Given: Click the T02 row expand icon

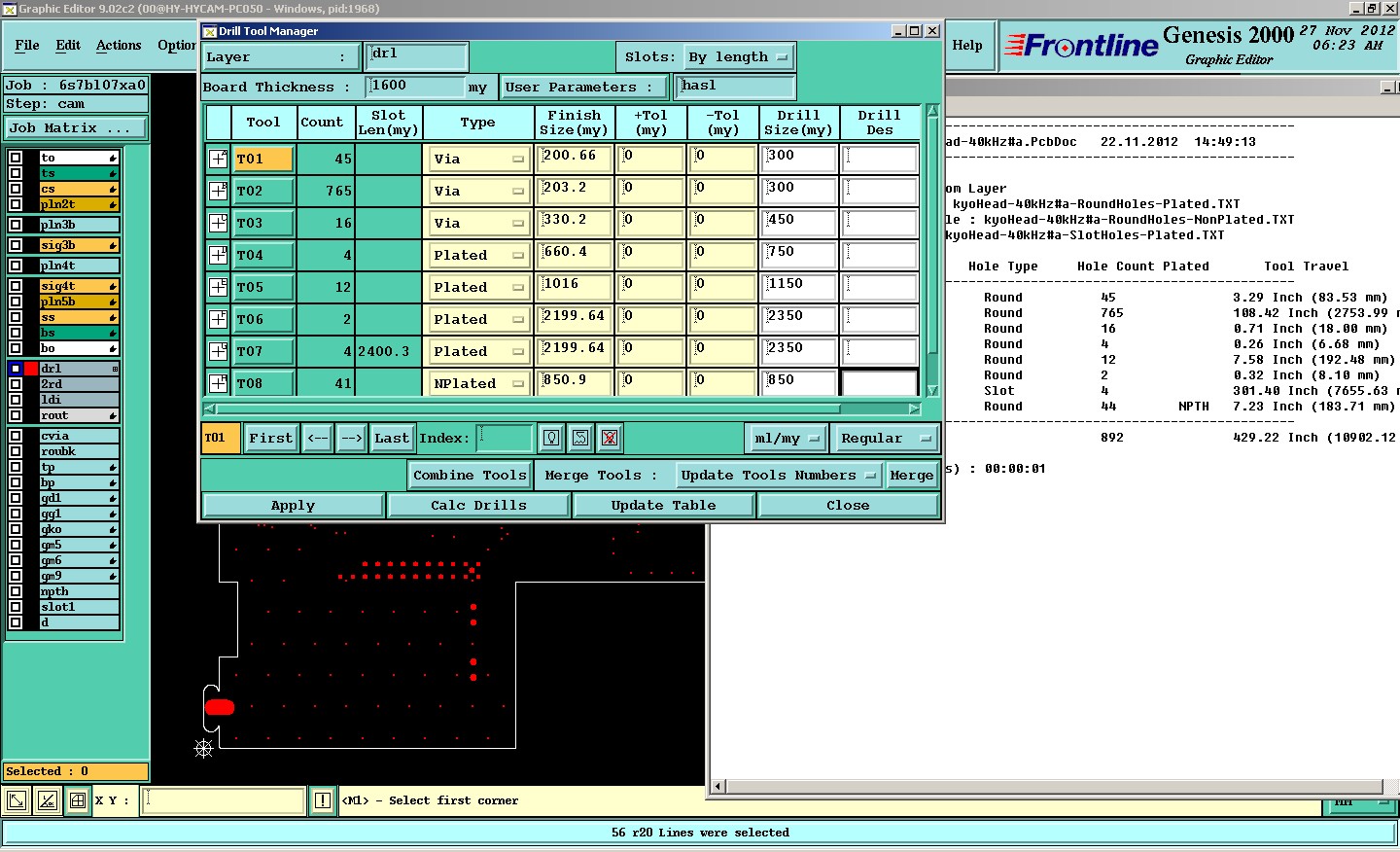Looking at the screenshot, I should click(x=218, y=191).
